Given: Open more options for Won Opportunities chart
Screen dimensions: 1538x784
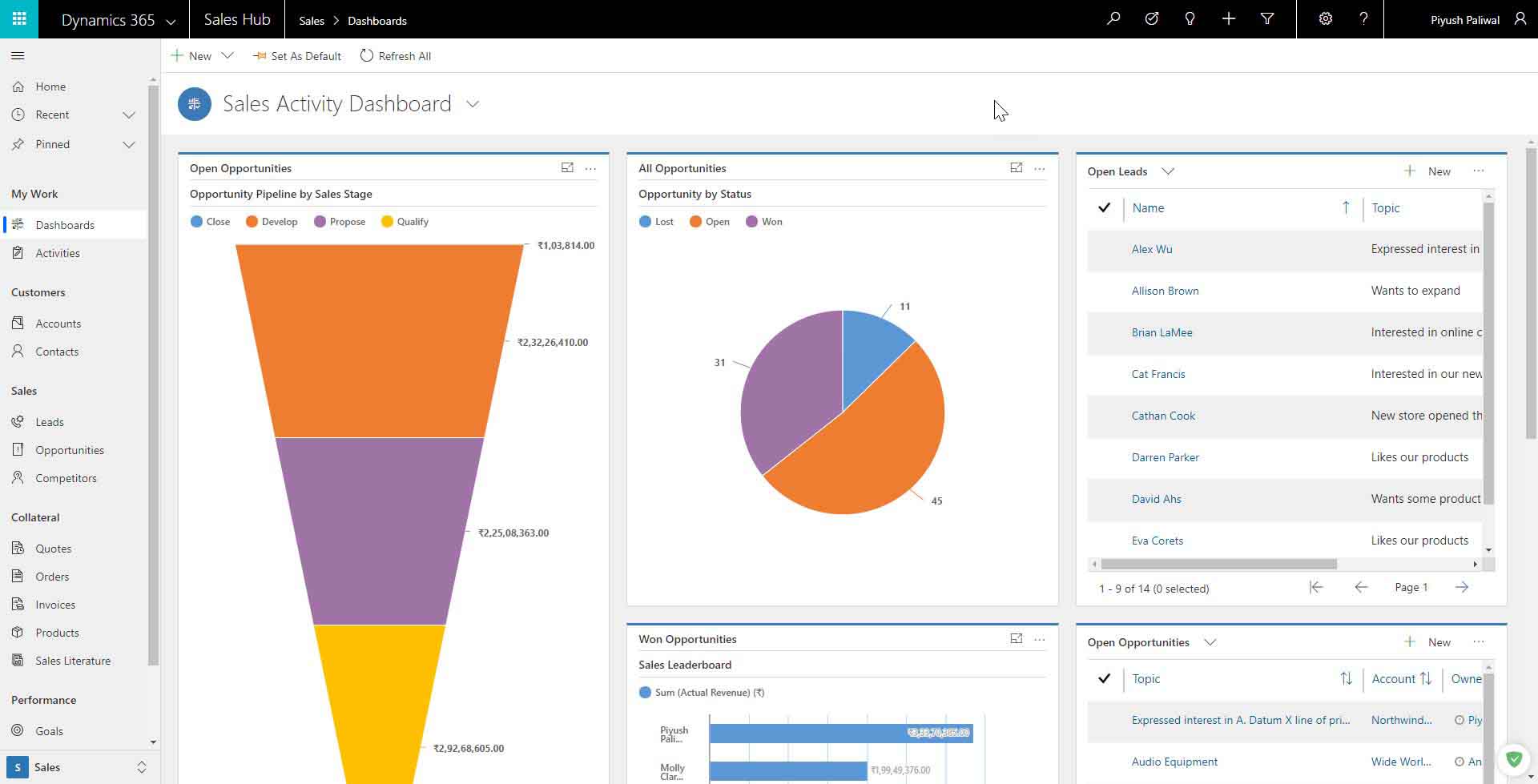Looking at the screenshot, I should pyautogui.click(x=1040, y=639).
